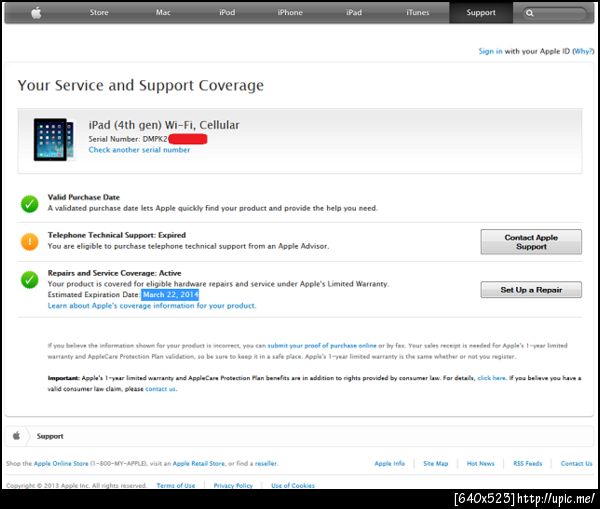Click the Why? link

pos(583,51)
